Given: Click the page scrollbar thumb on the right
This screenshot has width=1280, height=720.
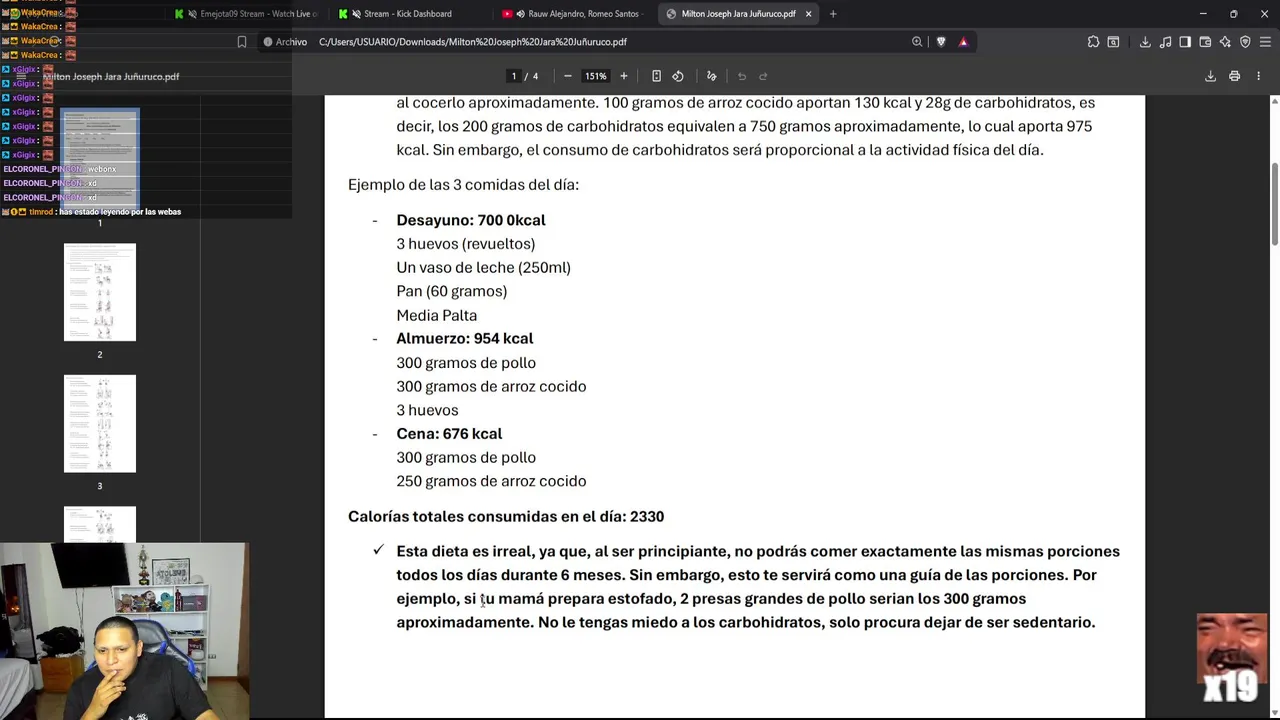Looking at the screenshot, I should point(1274,203).
